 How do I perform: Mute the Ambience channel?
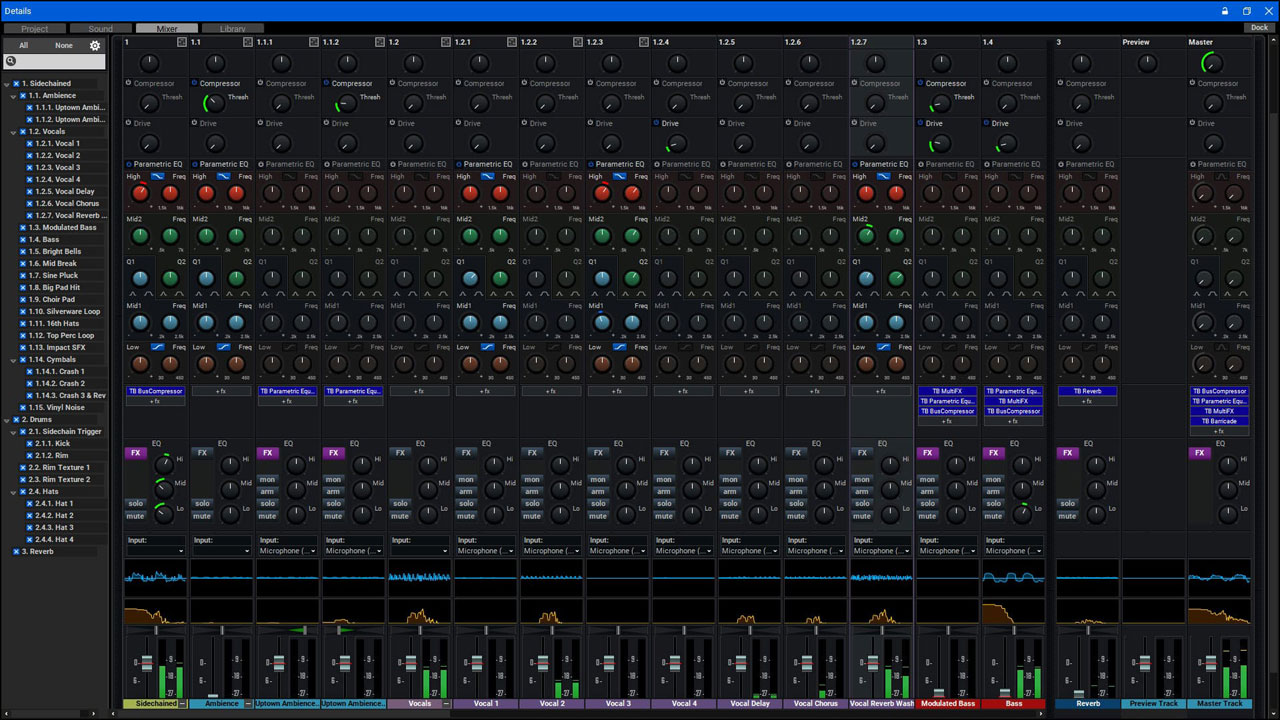coord(202,516)
